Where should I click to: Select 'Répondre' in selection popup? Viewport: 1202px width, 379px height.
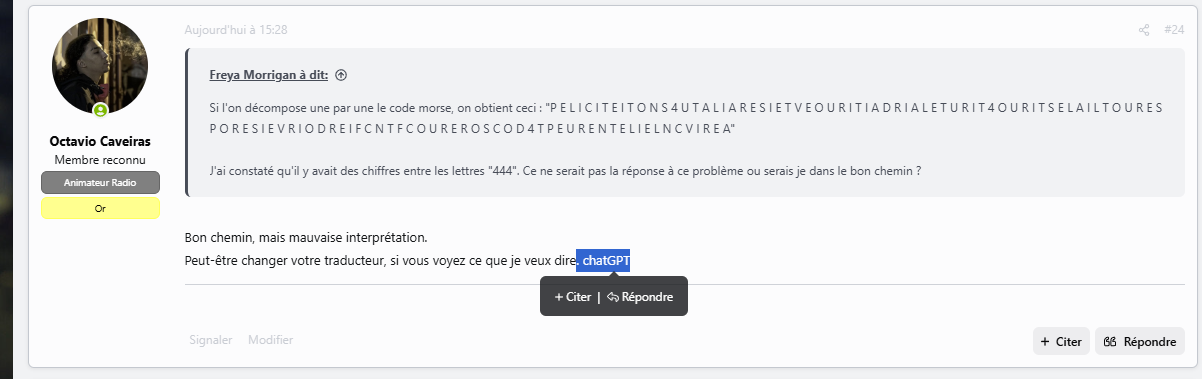click(640, 297)
